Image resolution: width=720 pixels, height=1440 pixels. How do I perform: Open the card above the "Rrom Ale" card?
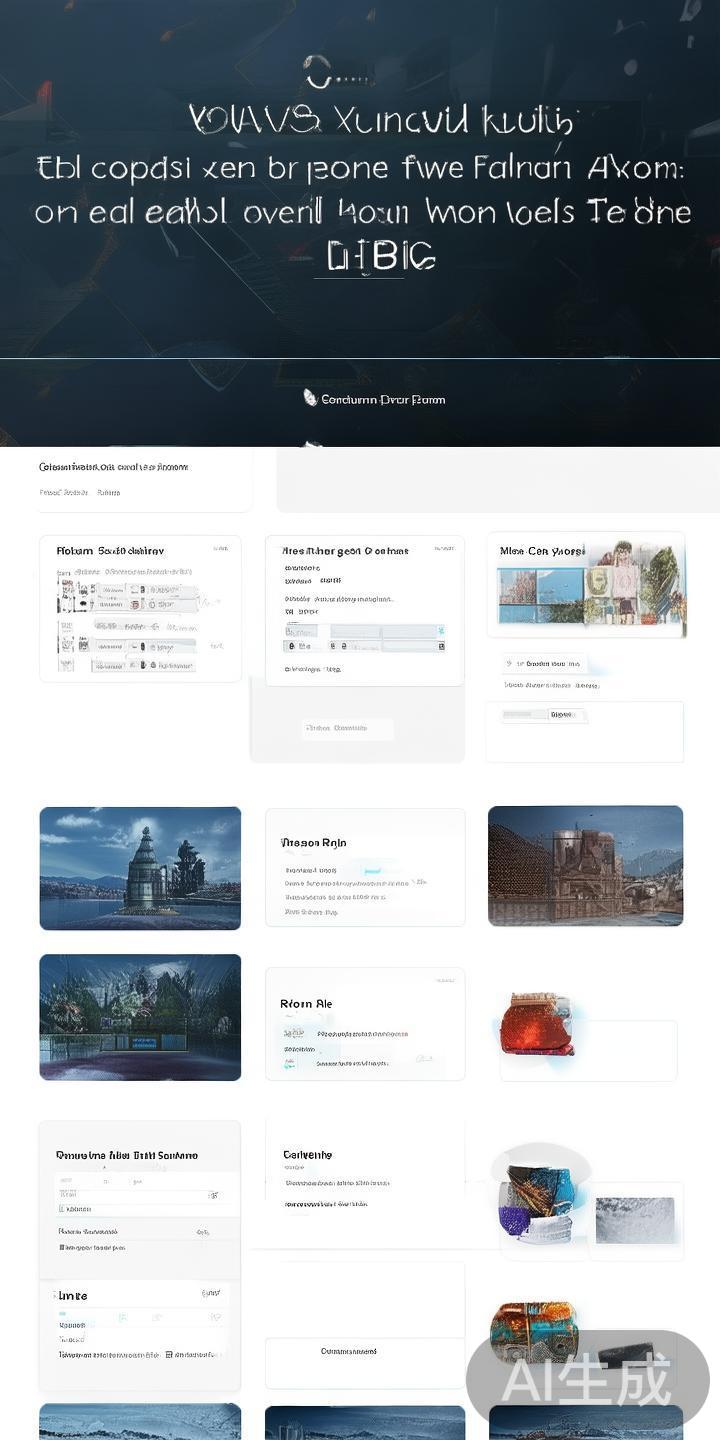click(364, 867)
